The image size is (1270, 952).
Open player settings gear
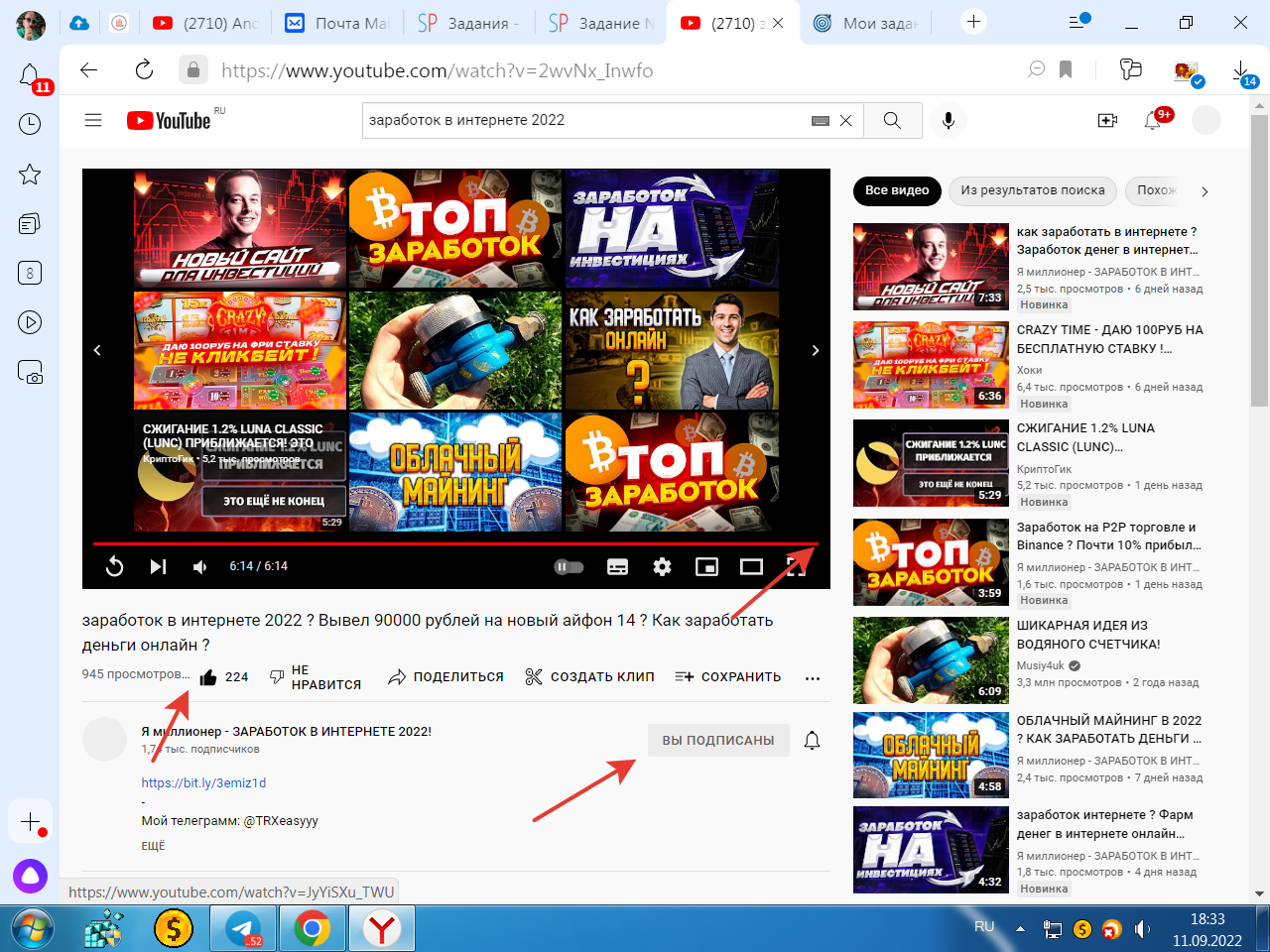(x=662, y=566)
